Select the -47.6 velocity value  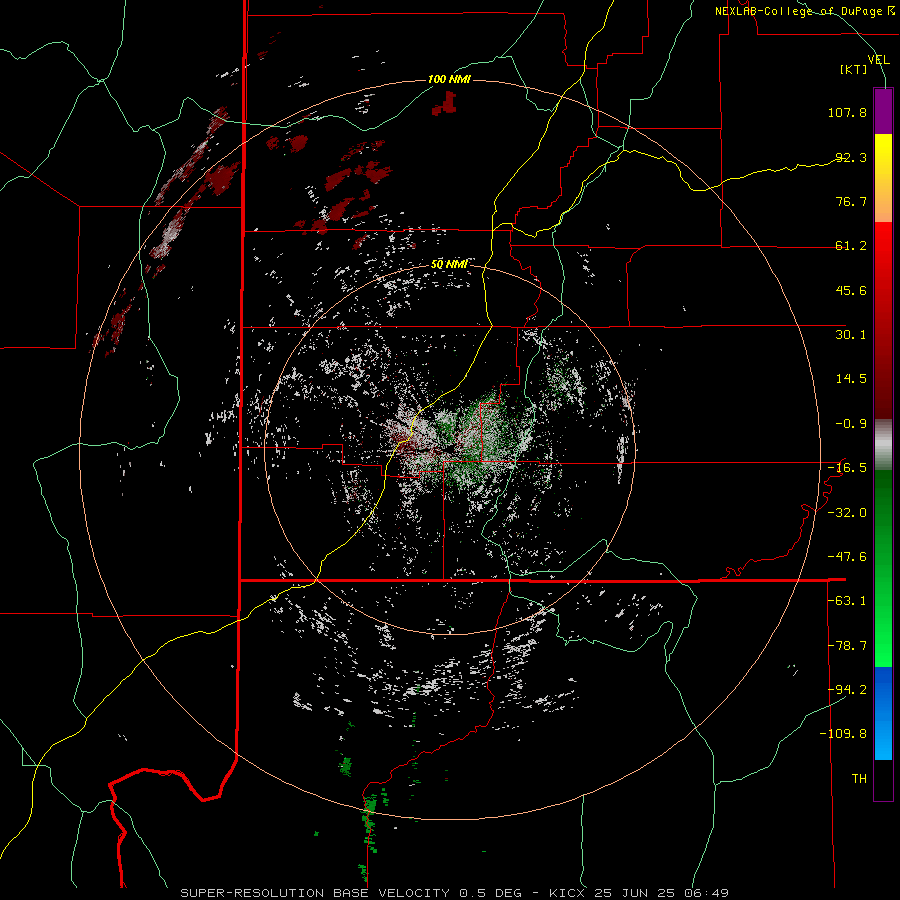[x=847, y=557]
